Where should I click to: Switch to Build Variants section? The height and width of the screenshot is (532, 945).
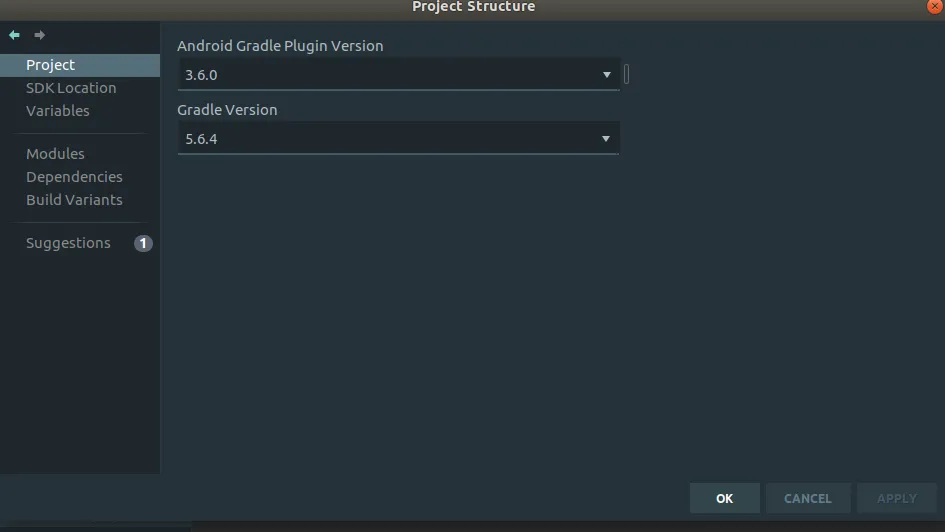coord(74,200)
